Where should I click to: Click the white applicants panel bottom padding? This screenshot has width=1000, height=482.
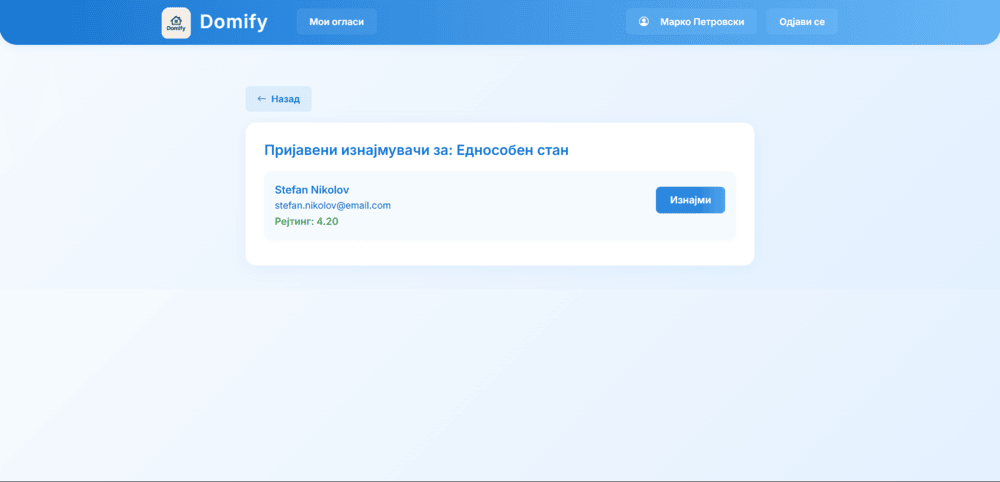[500, 253]
